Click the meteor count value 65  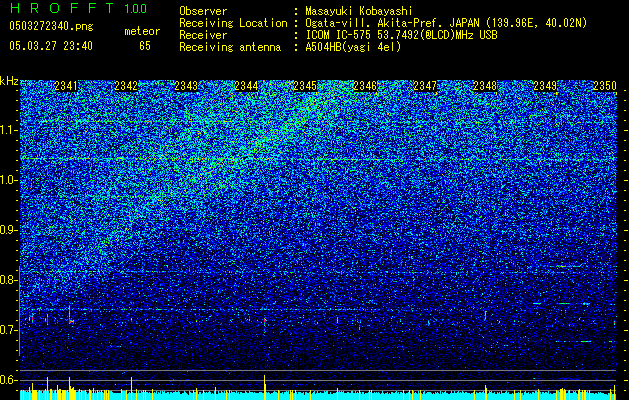pyautogui.click(x=145, y=46)
